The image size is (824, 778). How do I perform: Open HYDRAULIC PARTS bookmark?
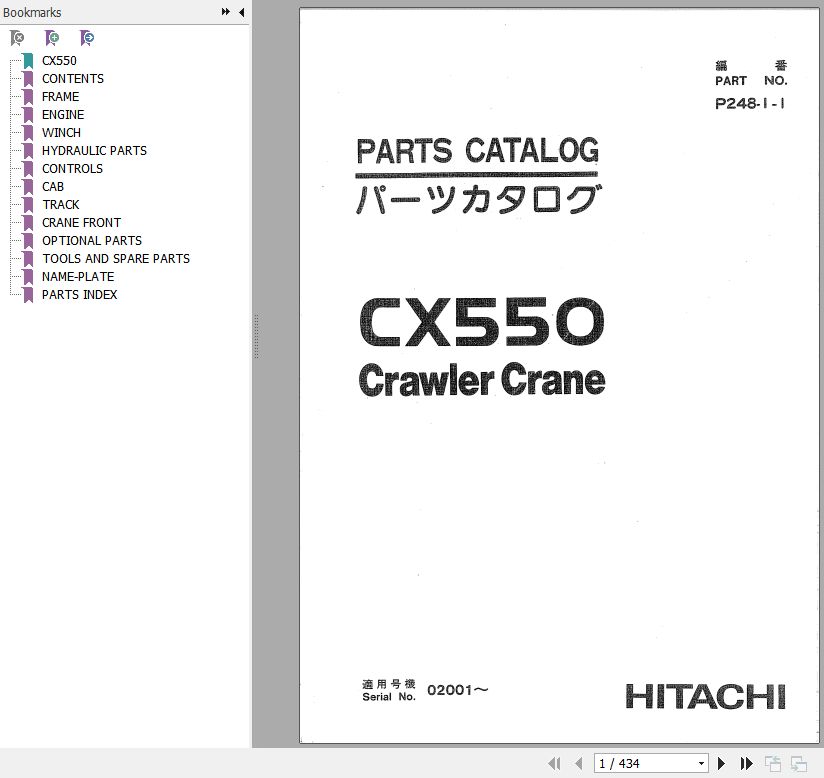[95, 151]
